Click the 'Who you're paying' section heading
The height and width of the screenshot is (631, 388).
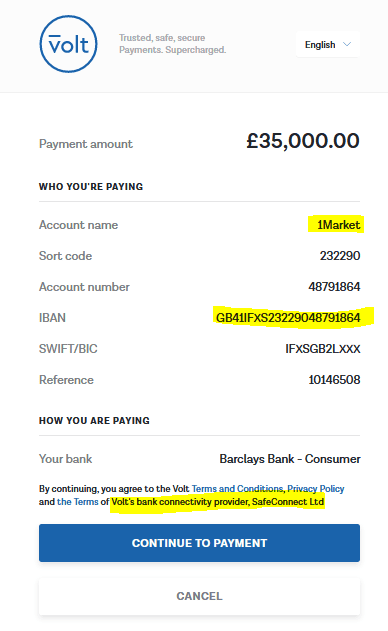(x=91, y=187)
